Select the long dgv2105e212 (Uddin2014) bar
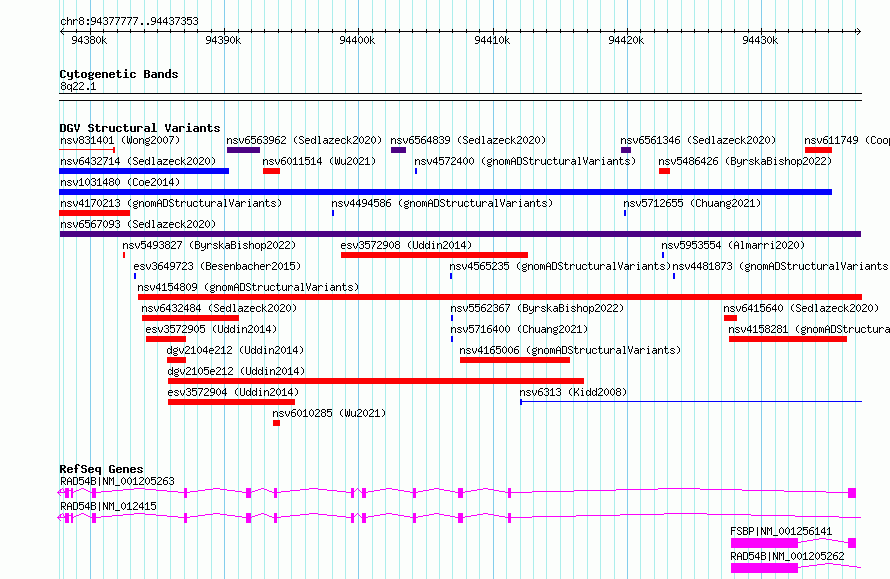Viewport: 890px width, 579px height. [376, 381]
